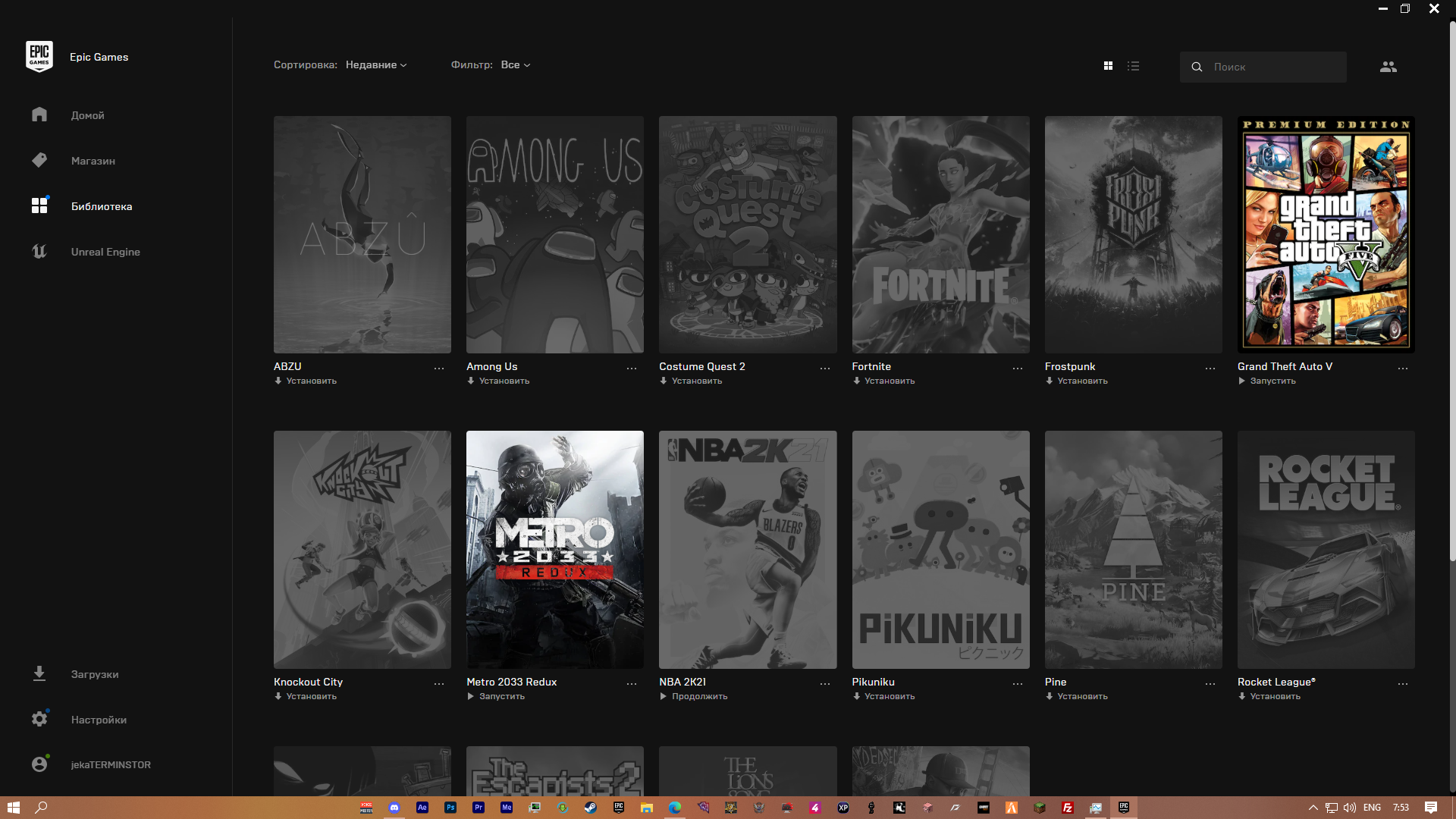Screen dimensions: 1456x819
Task: Click the Home house icon
Action: (x=39, y=115)
